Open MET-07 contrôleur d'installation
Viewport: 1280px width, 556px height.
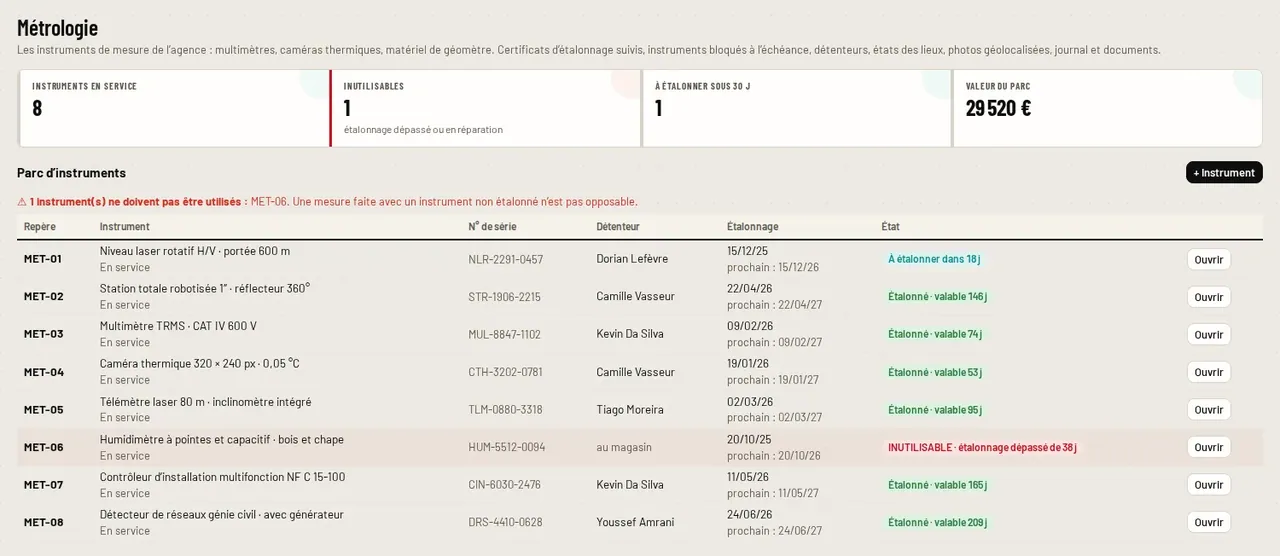(x=1209, y=485)
